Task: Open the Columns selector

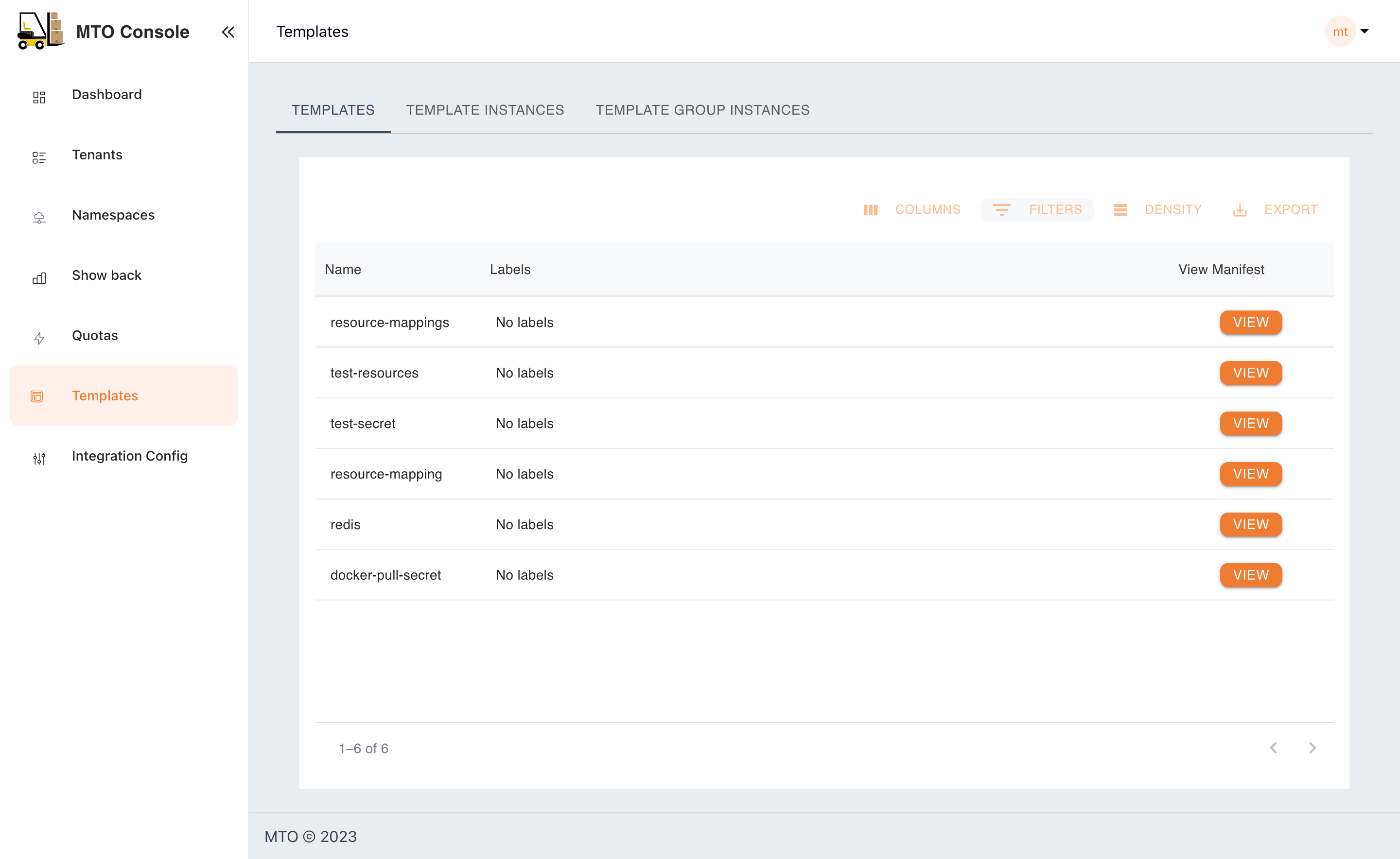Action: (x=912, y=209)
